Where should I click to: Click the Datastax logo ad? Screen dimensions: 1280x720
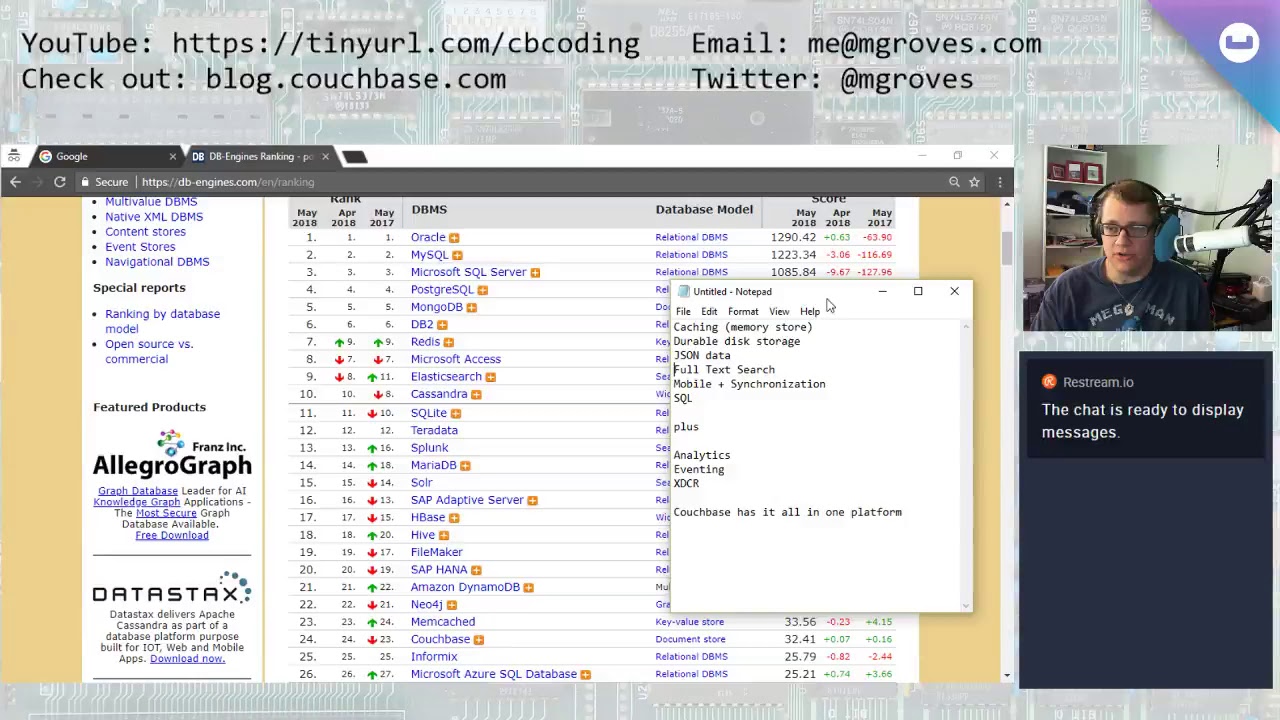click(172, 588)
